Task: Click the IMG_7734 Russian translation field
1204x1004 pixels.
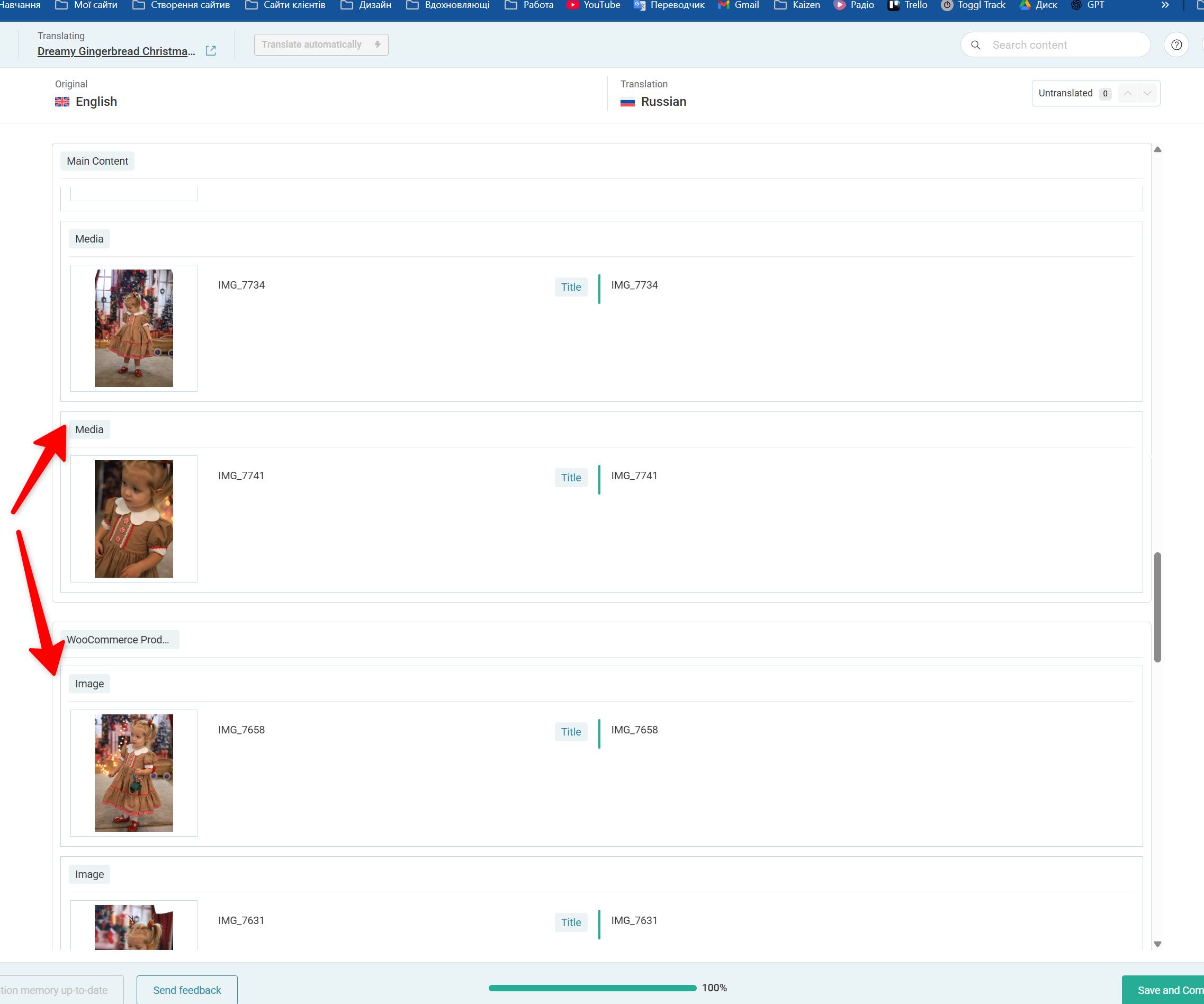Action: pos(635,285)
